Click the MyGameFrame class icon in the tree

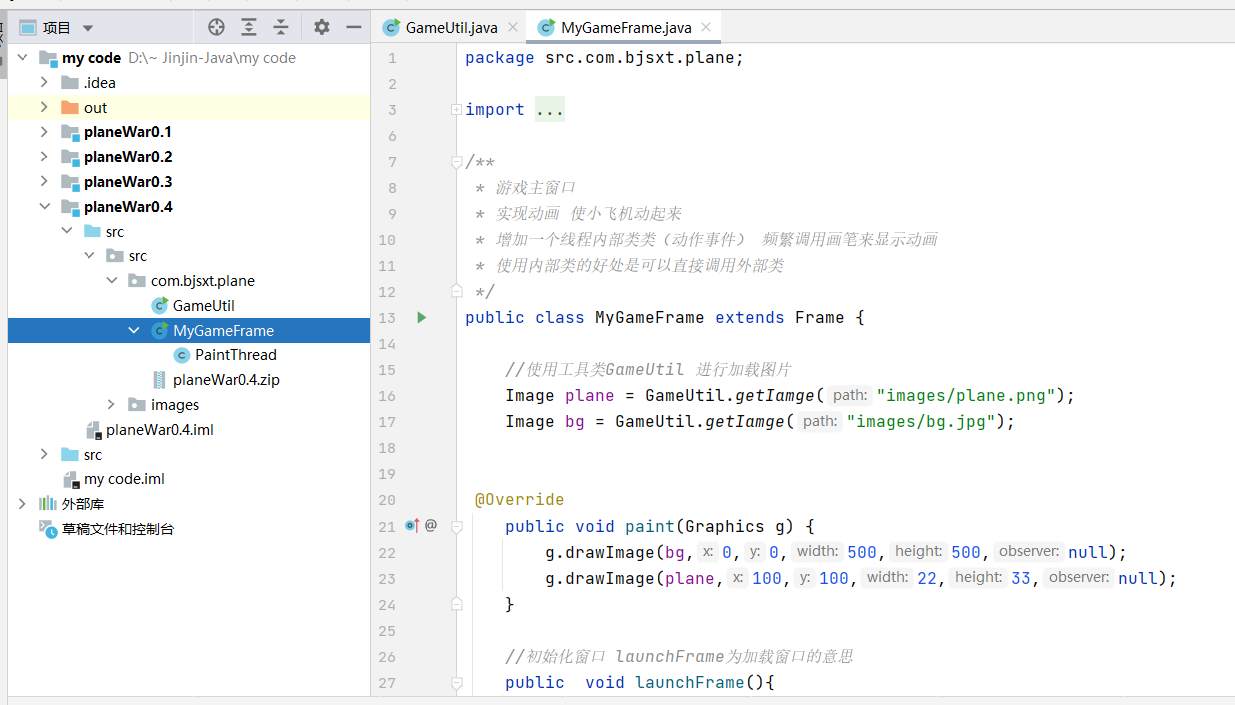[x=159, y=330]
